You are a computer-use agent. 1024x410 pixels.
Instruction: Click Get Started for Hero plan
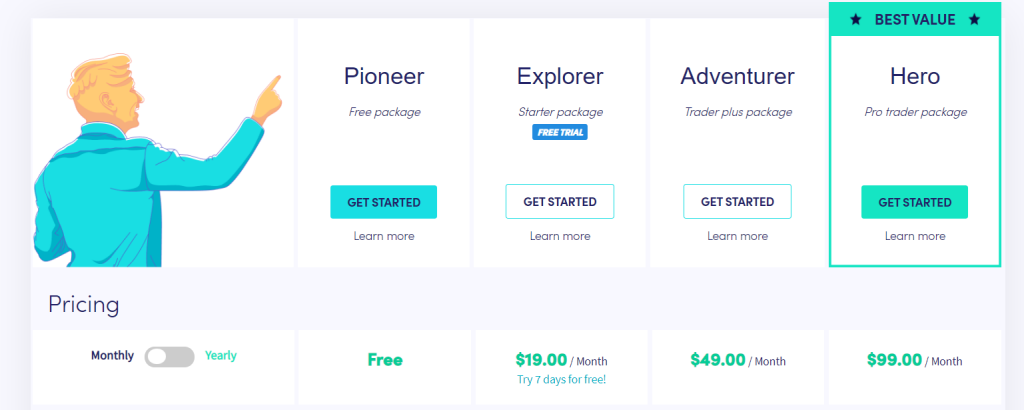point(914,202)
